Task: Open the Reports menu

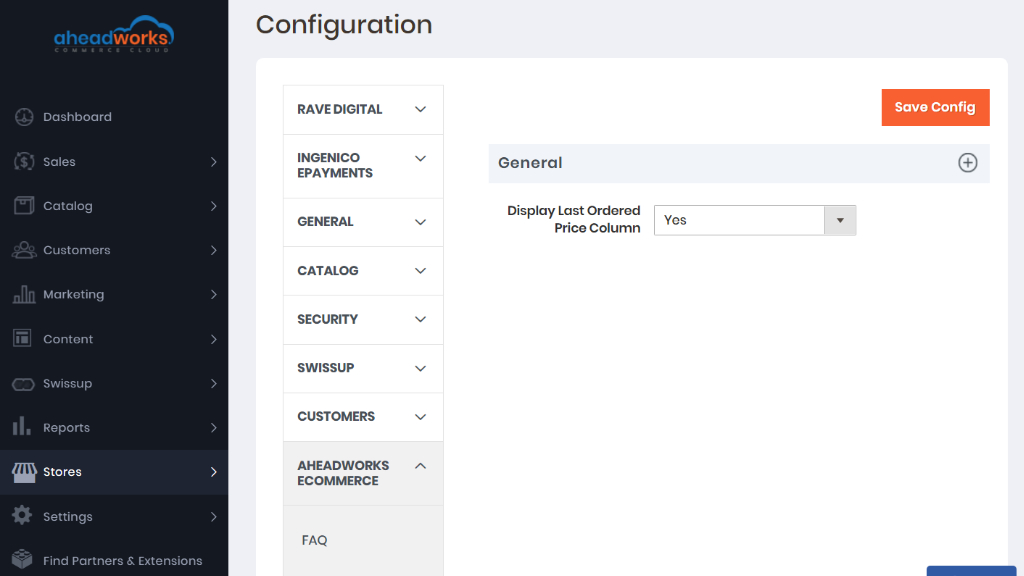Action: (114, 428)
